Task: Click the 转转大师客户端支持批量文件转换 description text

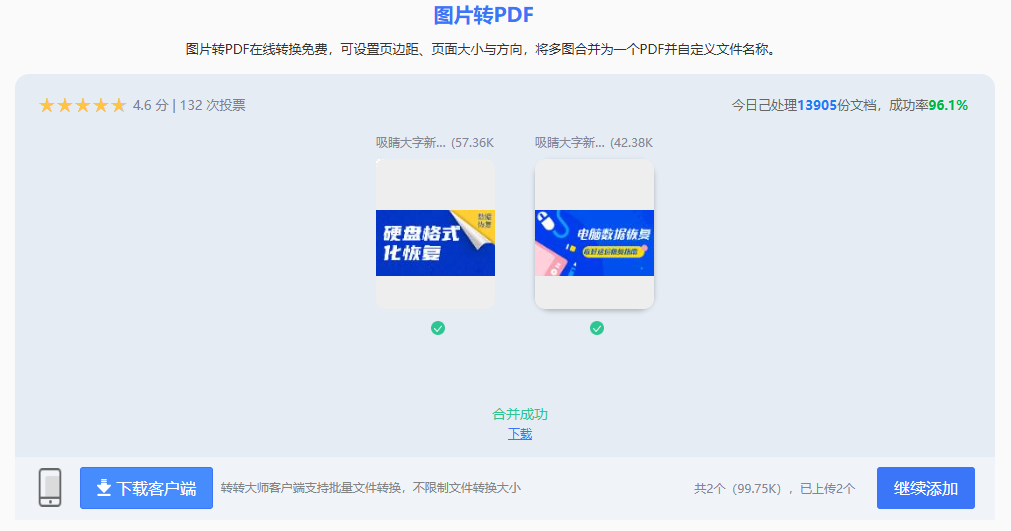Action: tap(371, 488)
